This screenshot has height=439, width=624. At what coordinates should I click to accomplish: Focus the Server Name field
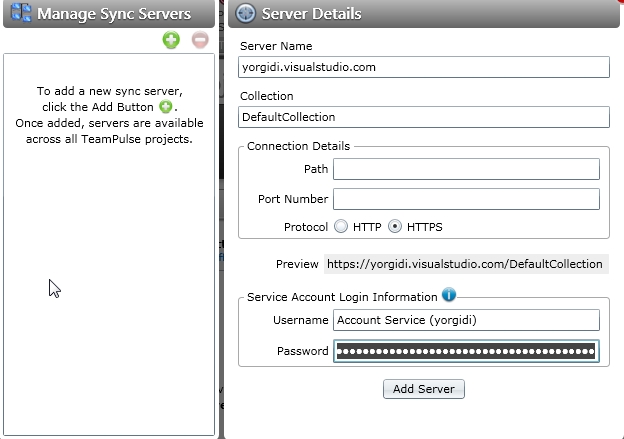tap(424, 67)
